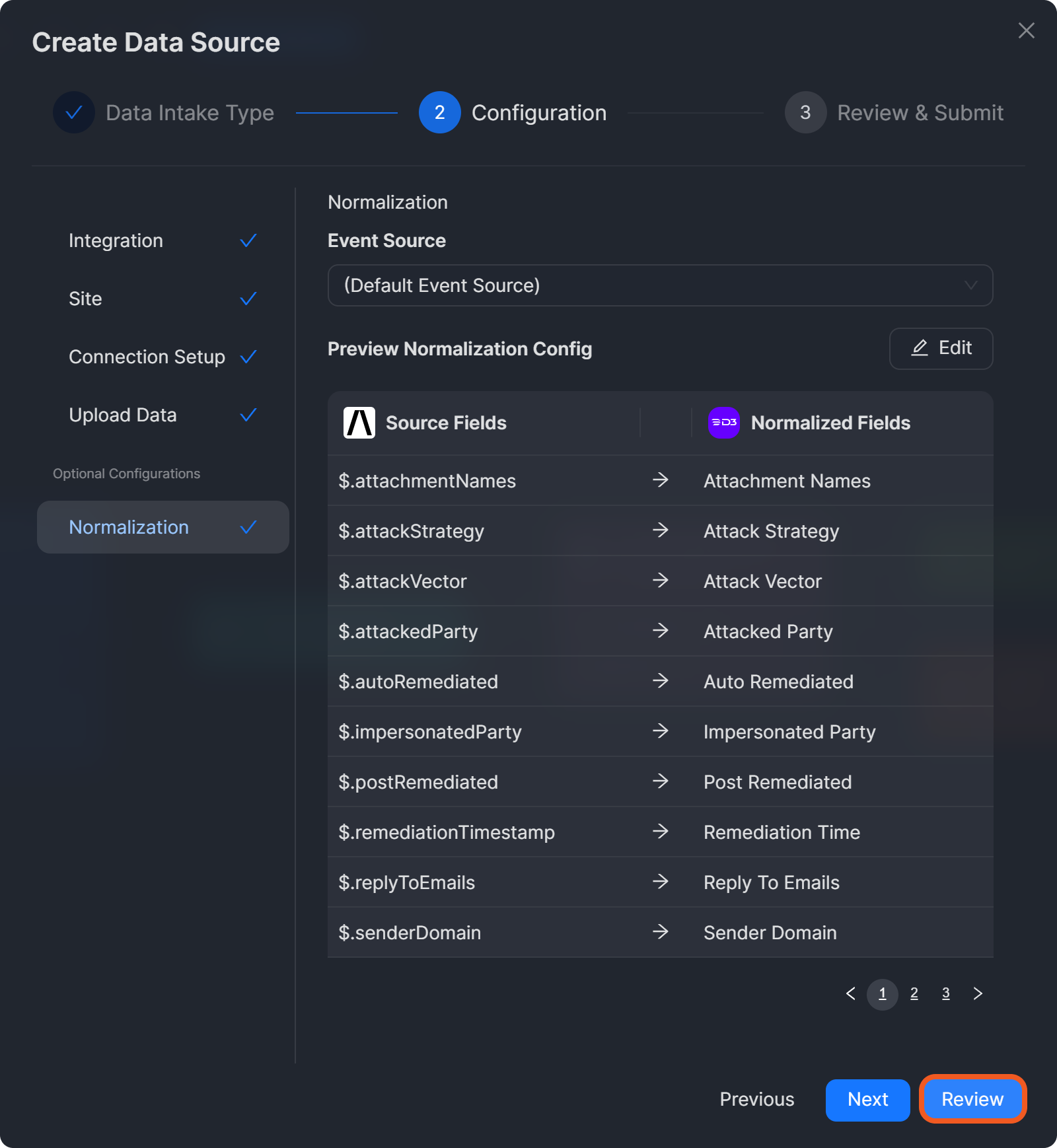Click the $.senderDomain mapping row

(660, 933)
